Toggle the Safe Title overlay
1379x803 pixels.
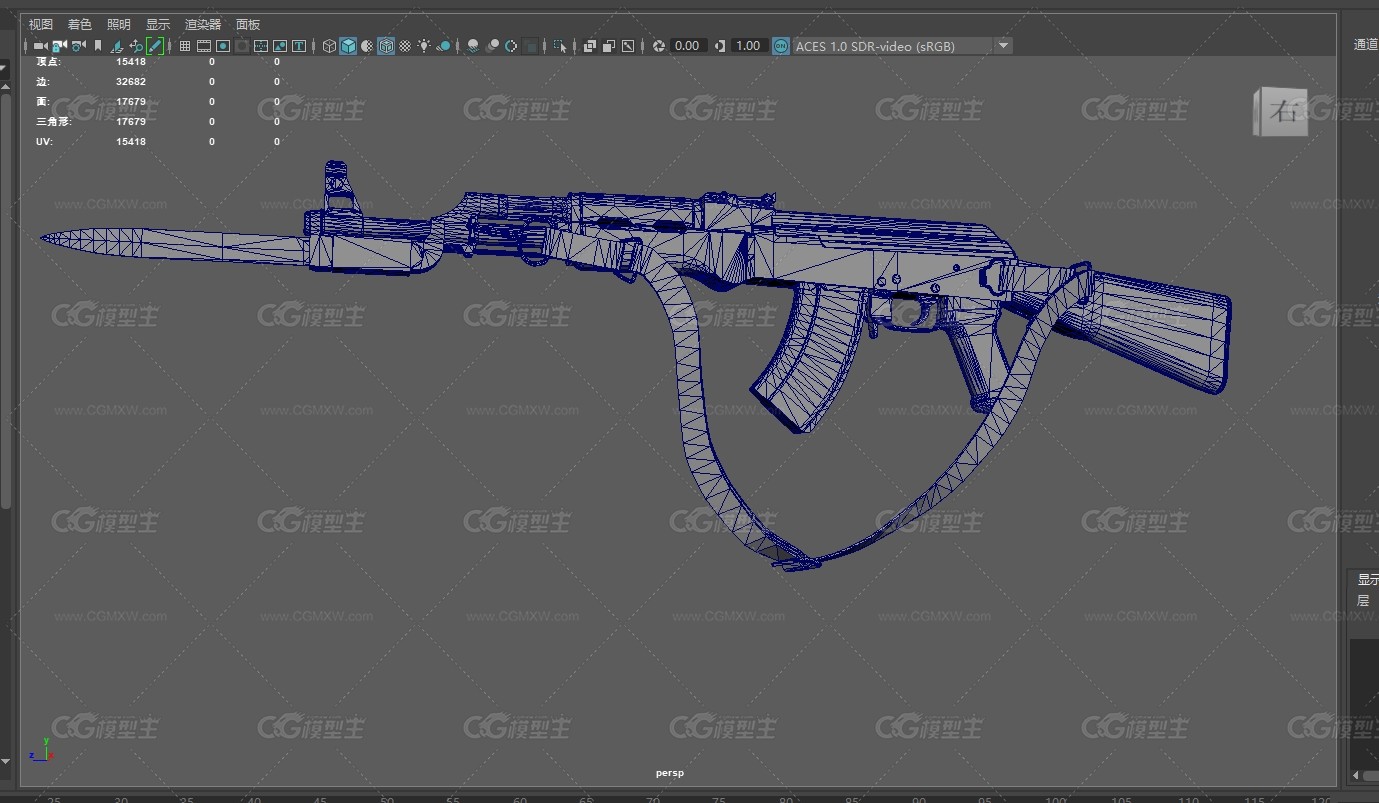[x=299, y=46]
